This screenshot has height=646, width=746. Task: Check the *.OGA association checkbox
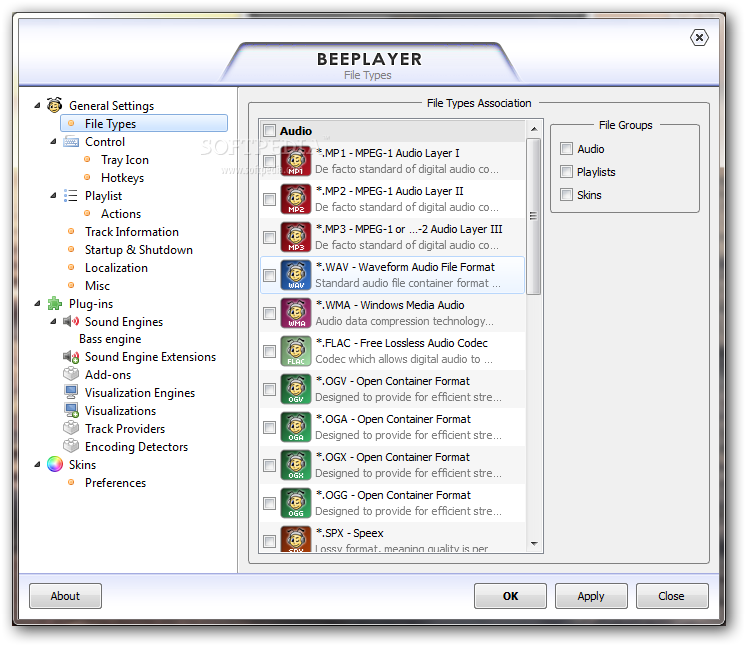(x=269, y=427)
